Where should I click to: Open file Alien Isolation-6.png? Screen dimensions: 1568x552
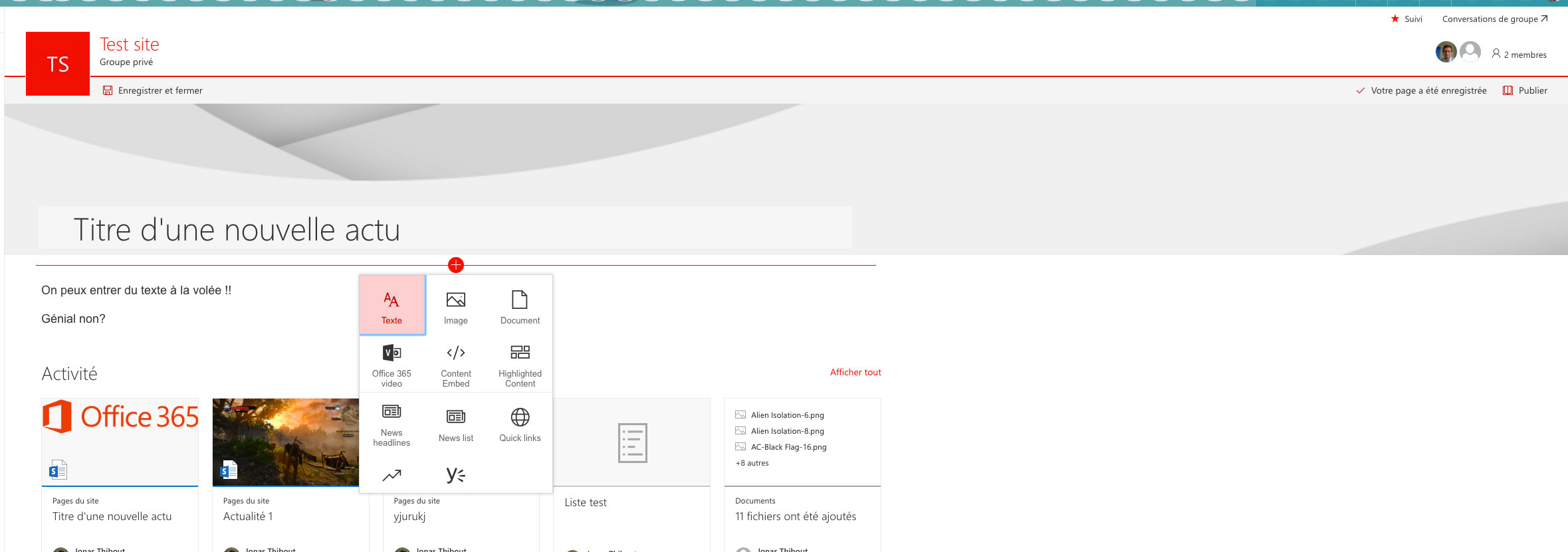click(787, 415)
